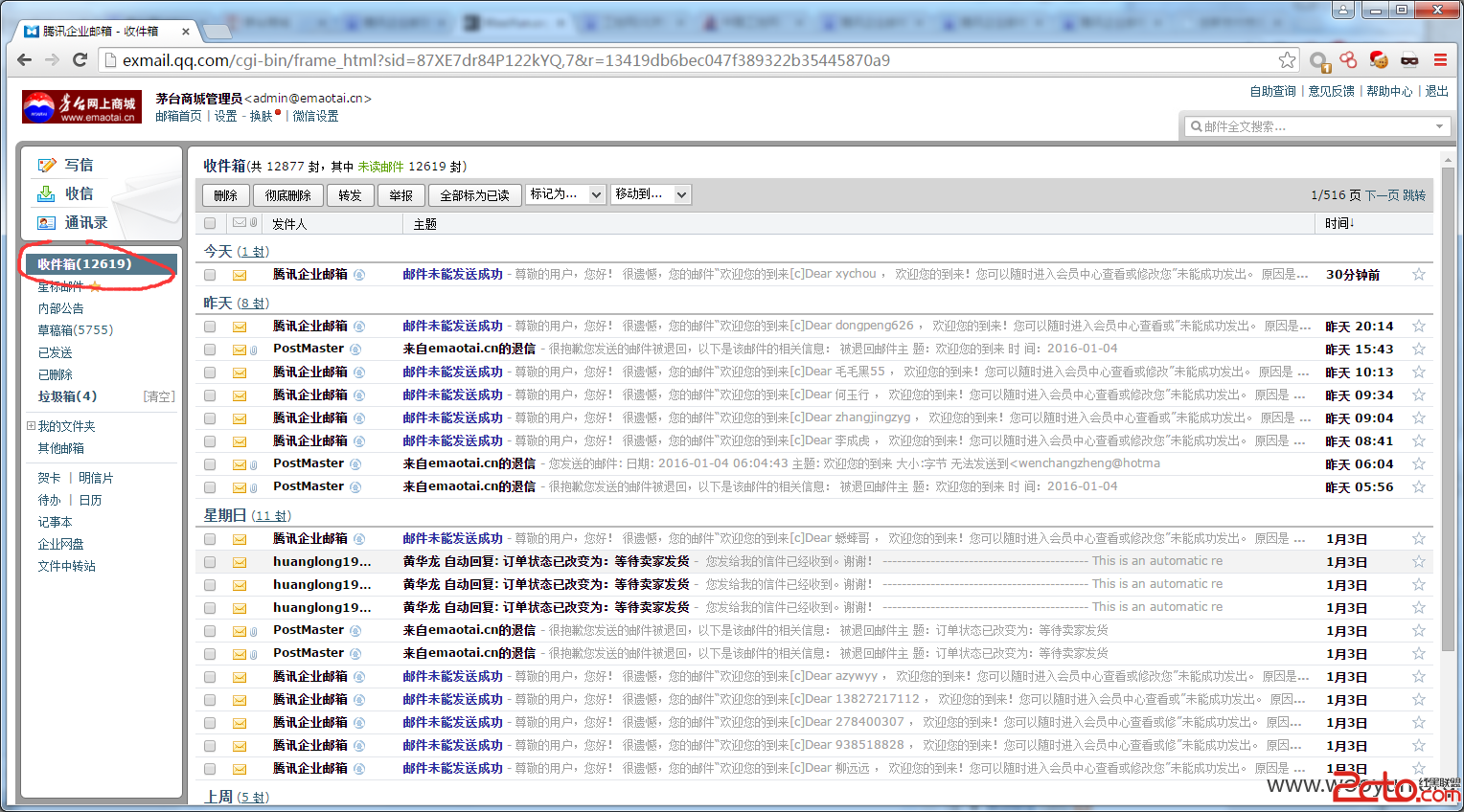This screenshot has width=1464, height=812.
Task: Check the 昨天 09:04 email checkbox
Action: 210,418
